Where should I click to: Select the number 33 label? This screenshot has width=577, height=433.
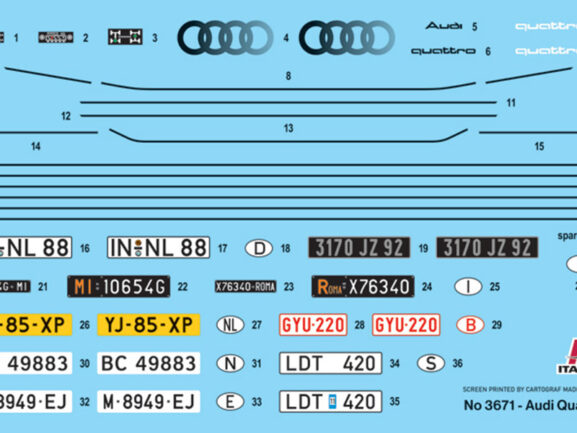256,402
